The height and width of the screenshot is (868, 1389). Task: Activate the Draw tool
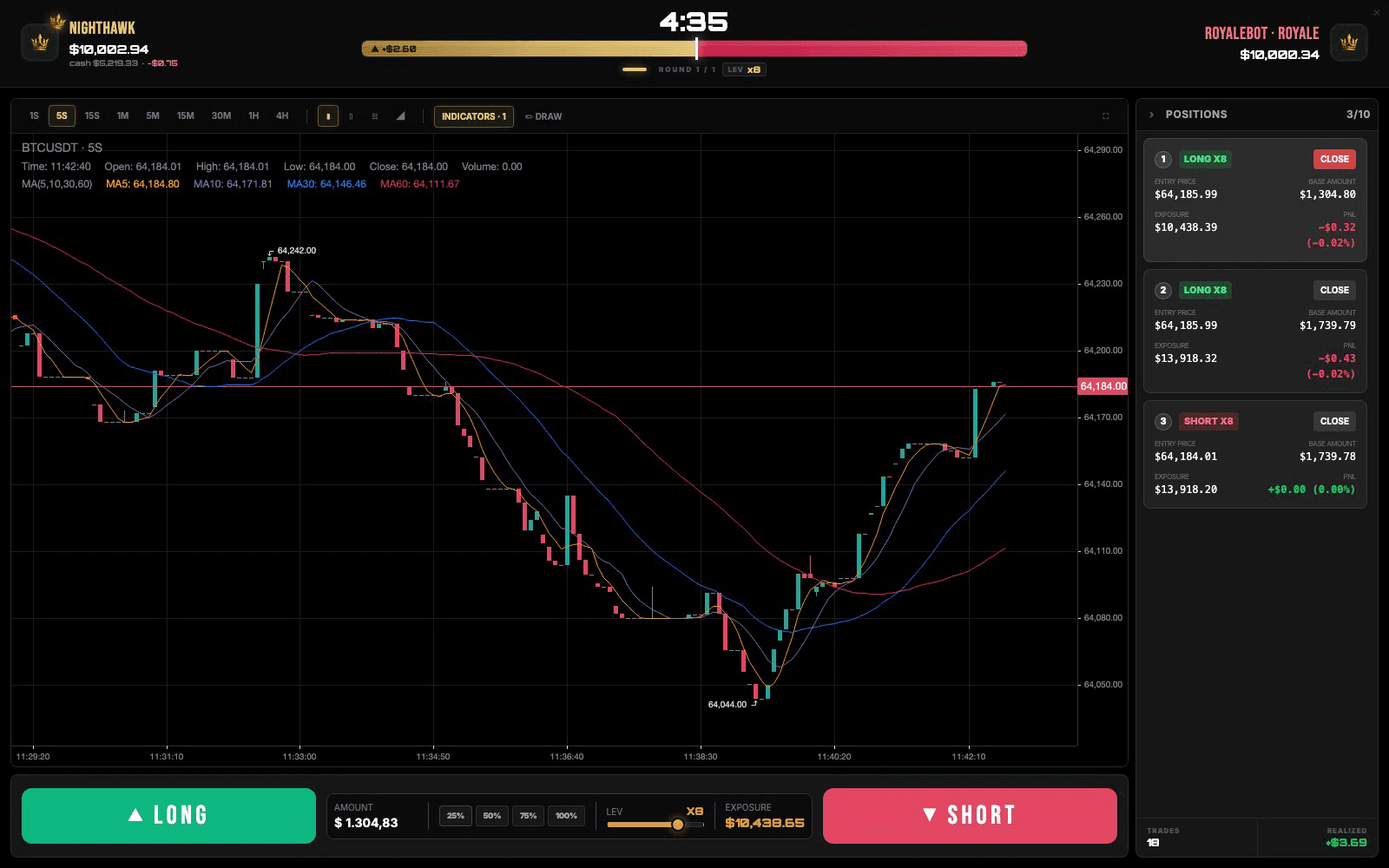click(543, 116)
